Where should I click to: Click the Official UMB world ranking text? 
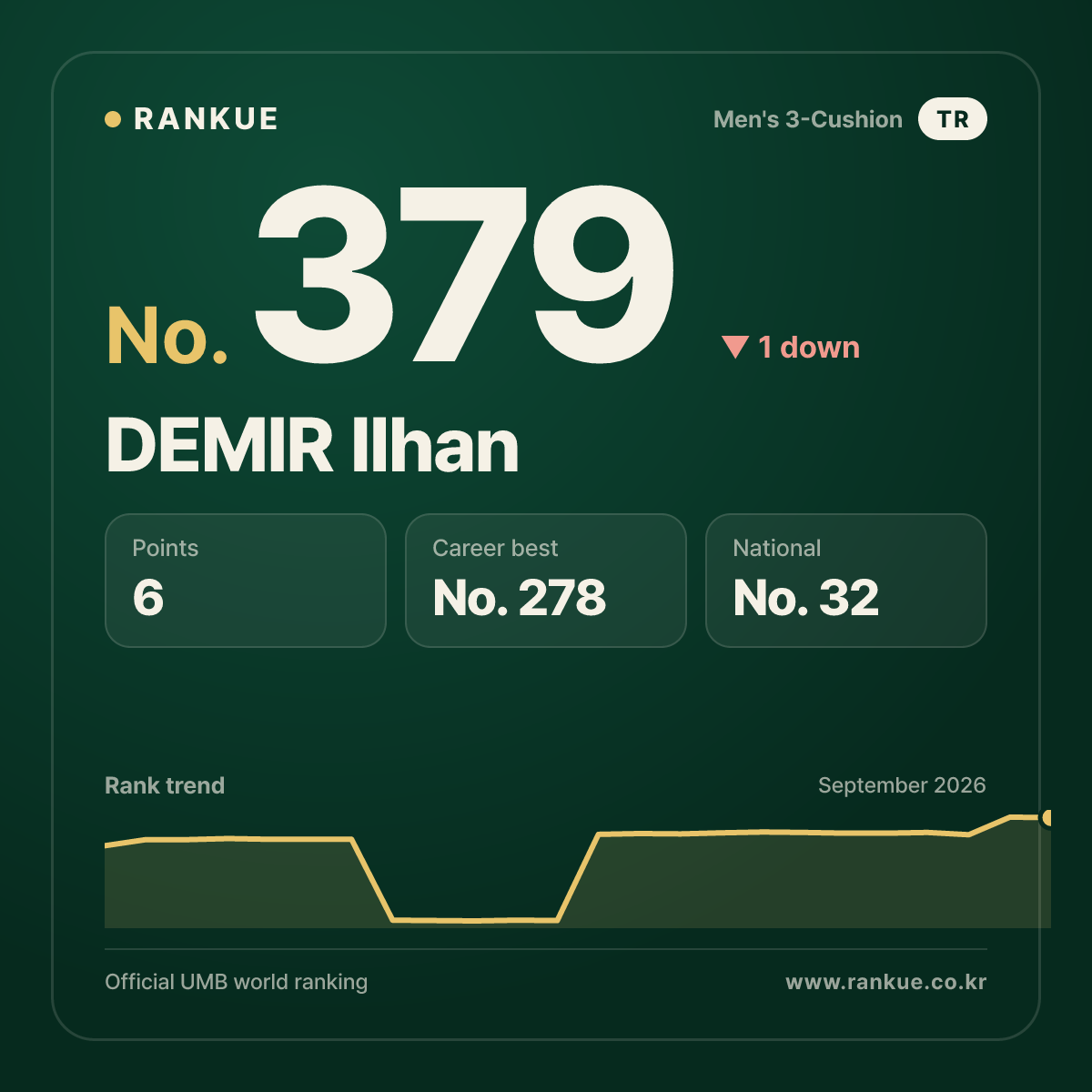click(237, 982)
